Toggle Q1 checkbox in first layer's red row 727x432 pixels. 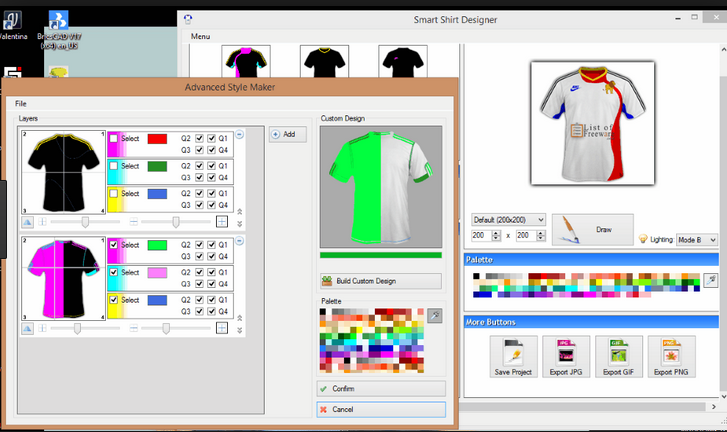tap(211, 138)
